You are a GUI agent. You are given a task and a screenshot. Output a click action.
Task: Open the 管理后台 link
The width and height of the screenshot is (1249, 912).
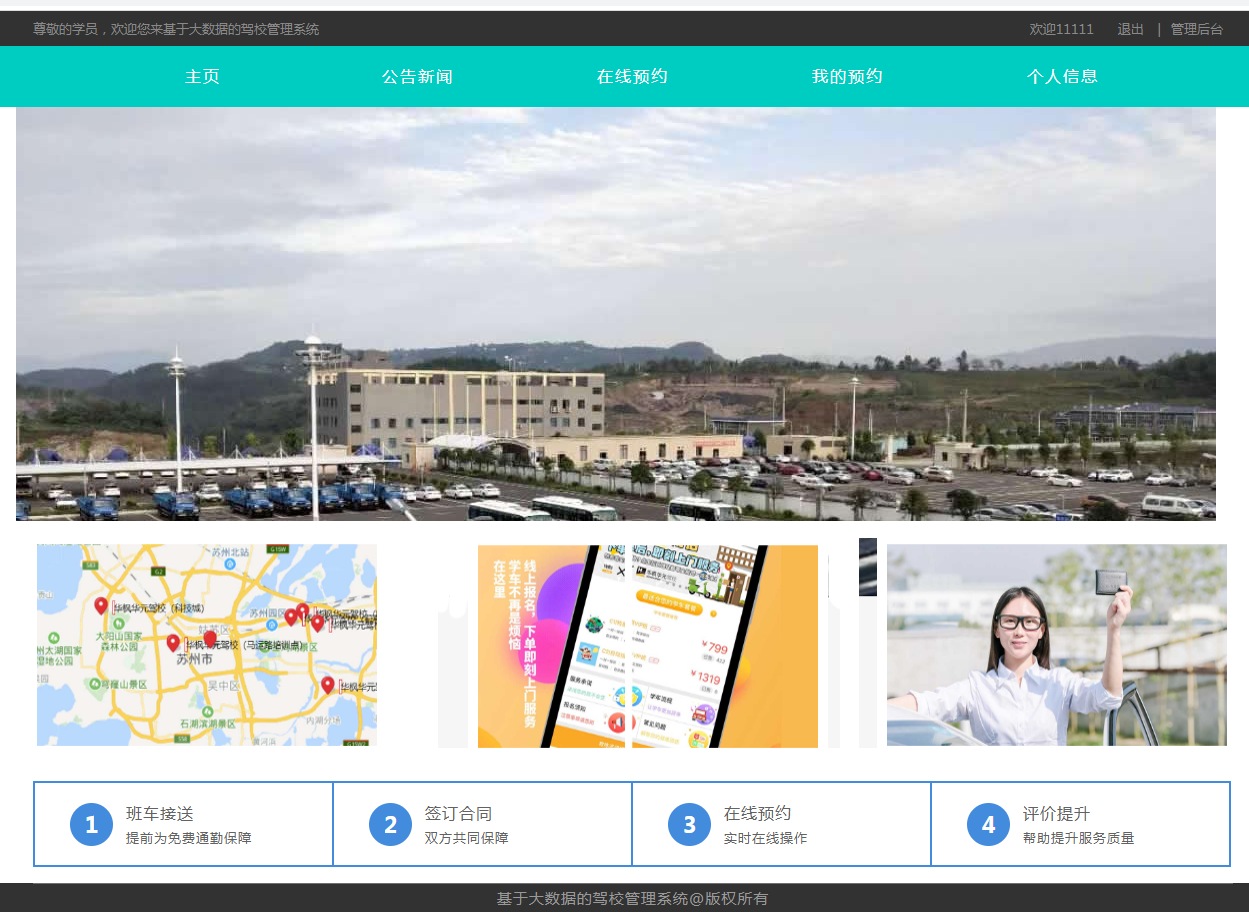point(1197,29)
